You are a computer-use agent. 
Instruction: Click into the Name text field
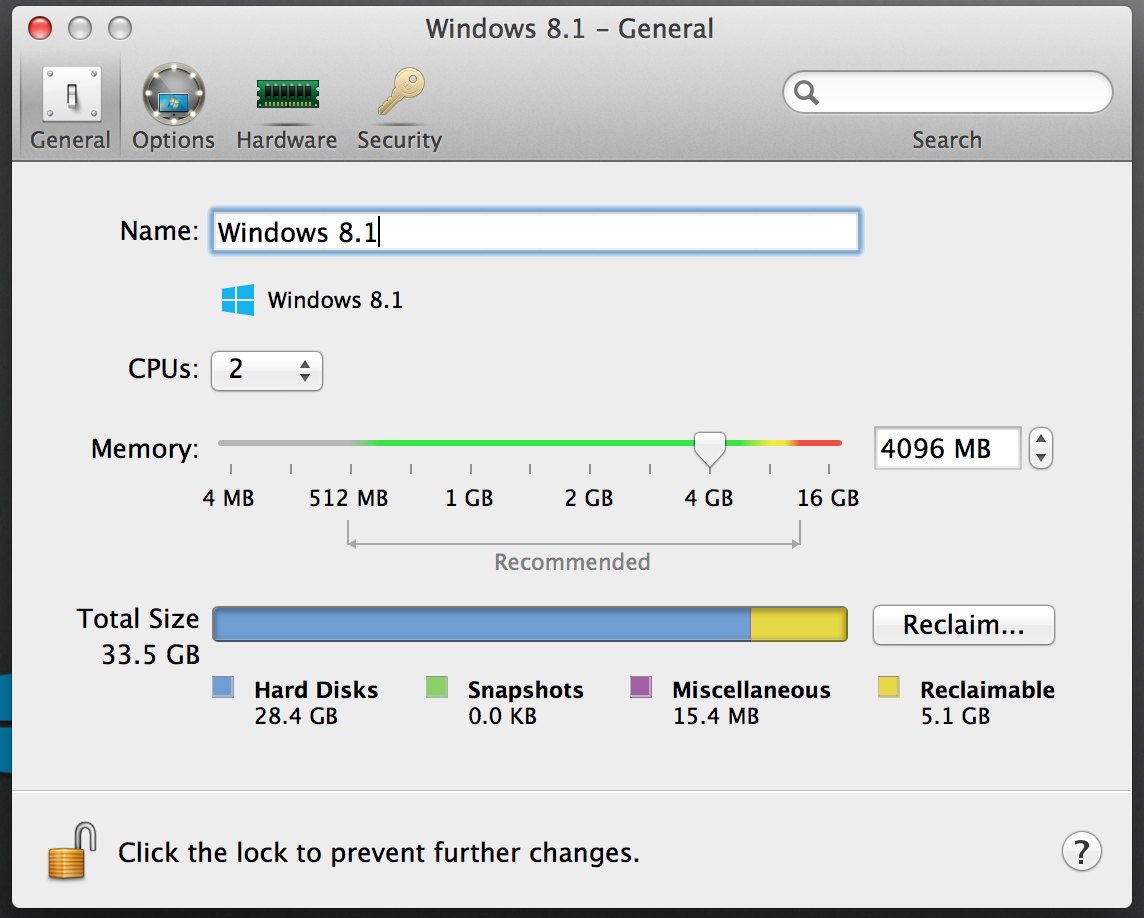(536, 231)
